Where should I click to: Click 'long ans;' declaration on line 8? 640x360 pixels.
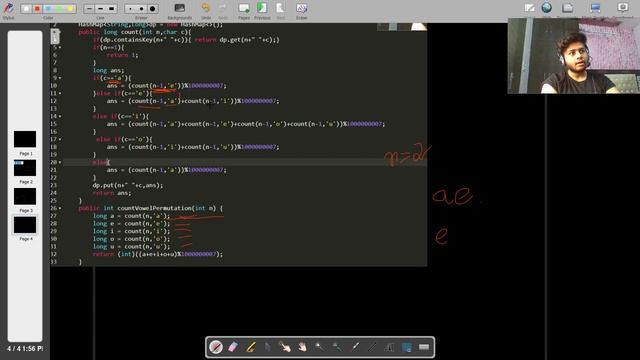(x=108, y=70)
